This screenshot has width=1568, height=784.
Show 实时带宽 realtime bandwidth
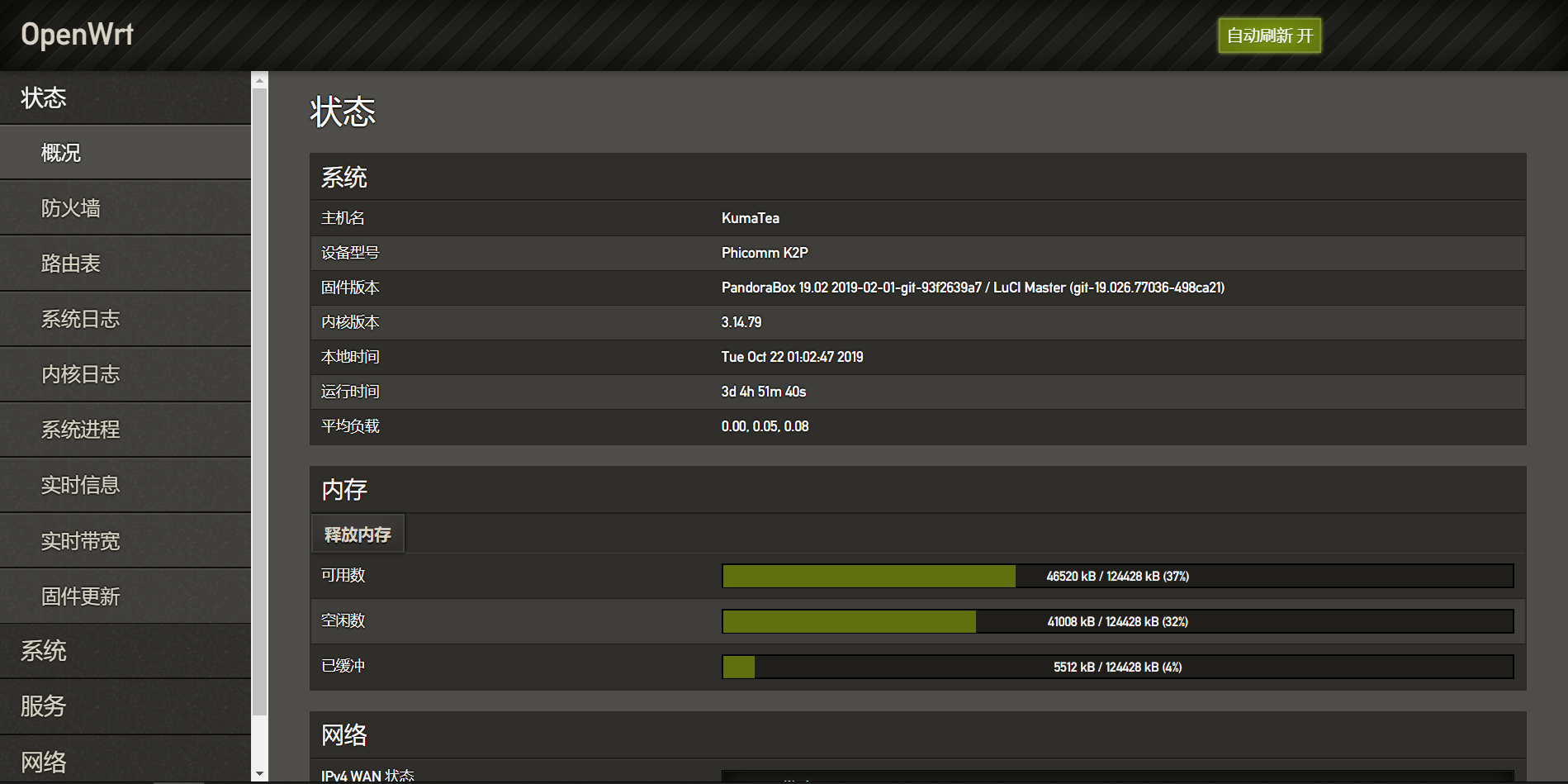pyautogui.click(x=81, y=541)
